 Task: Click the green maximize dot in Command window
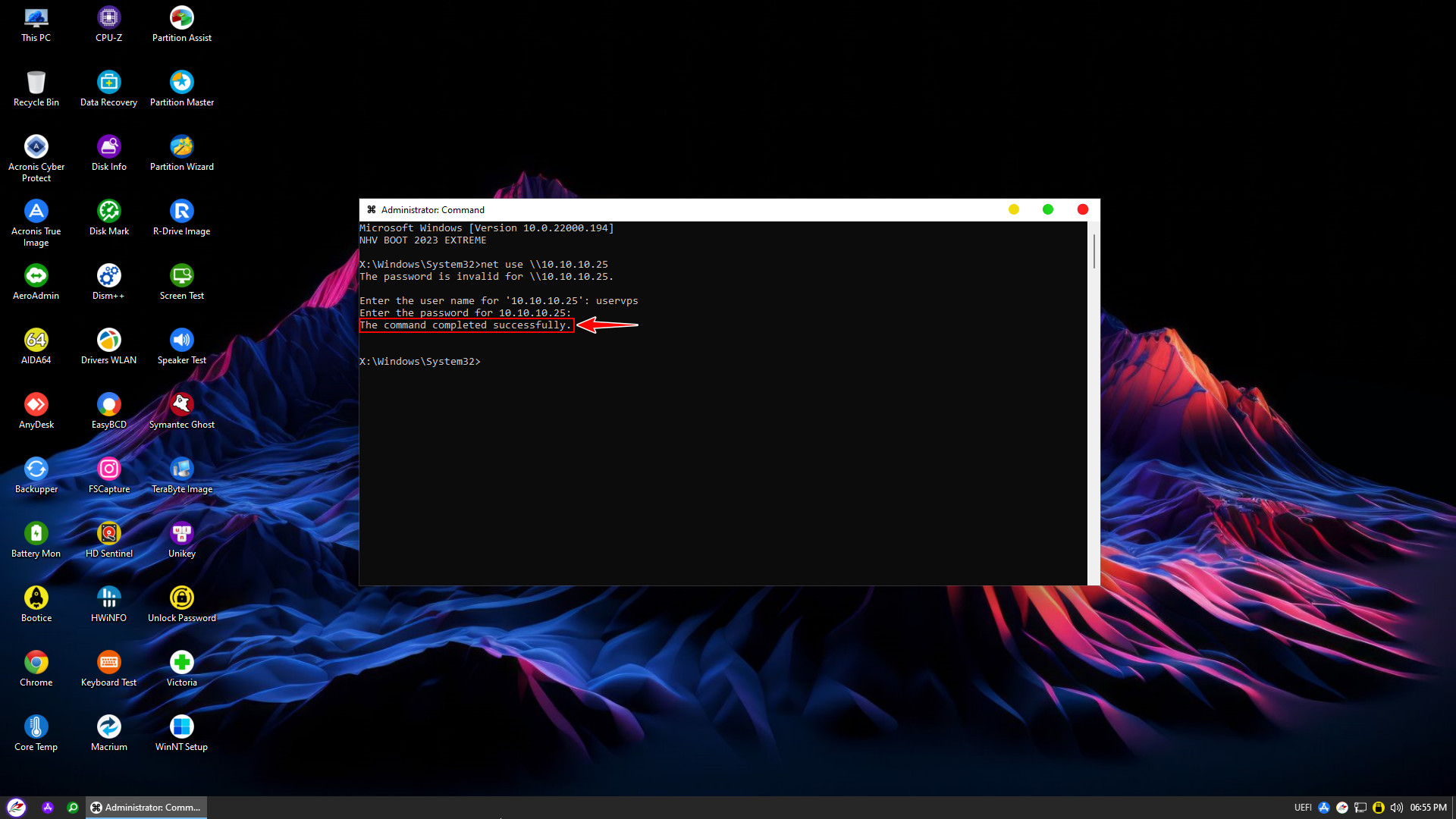pyautogui.click(x=1048, y=210)
